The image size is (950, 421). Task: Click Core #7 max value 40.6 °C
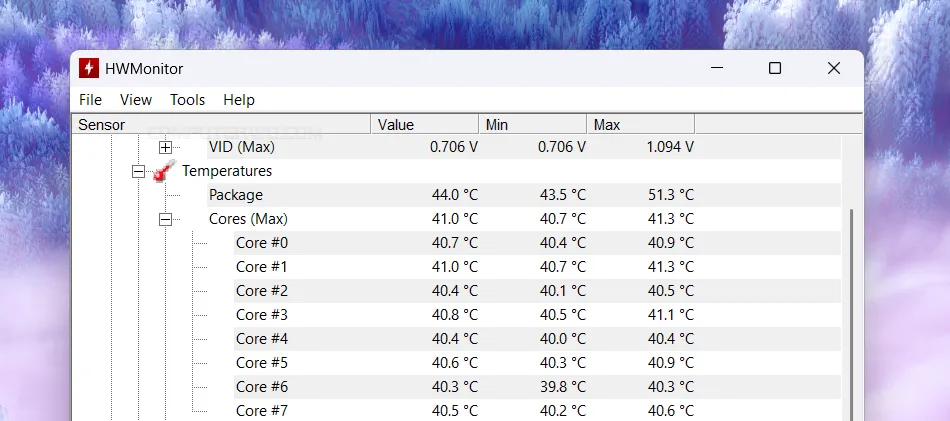[671, 411]
